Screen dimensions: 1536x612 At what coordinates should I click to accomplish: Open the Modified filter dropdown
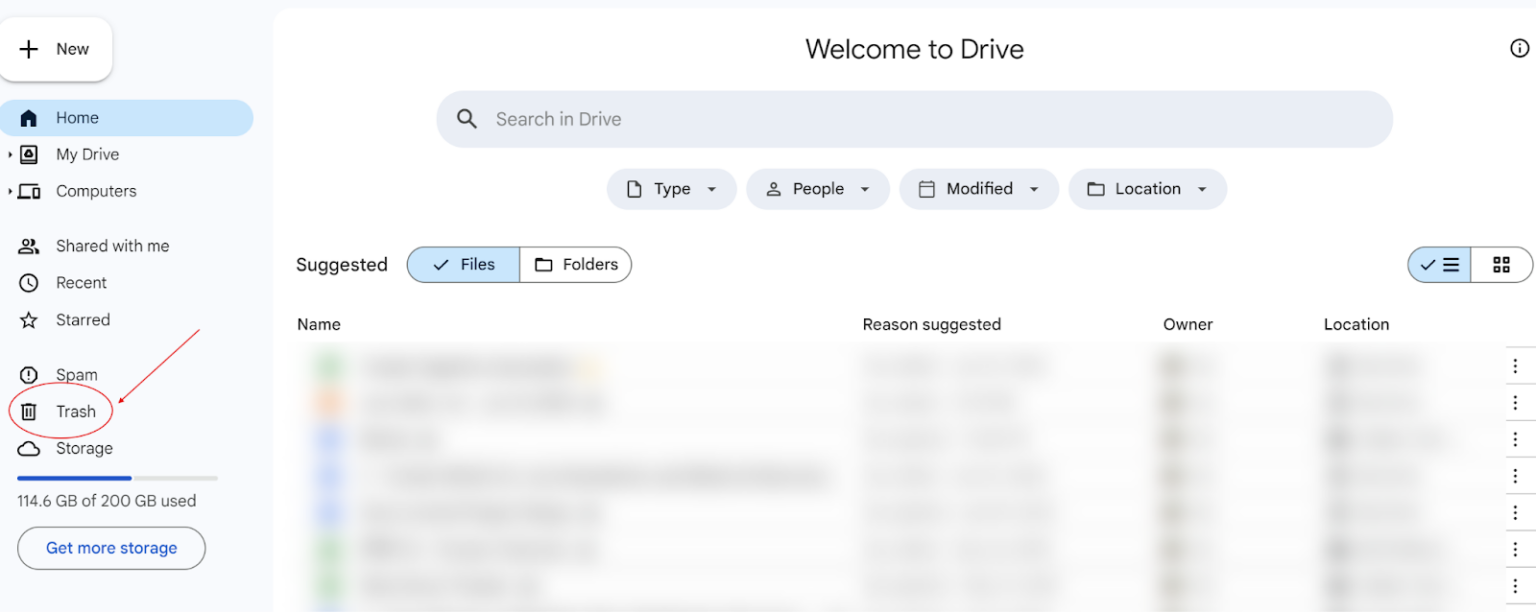tap(978, 188)
